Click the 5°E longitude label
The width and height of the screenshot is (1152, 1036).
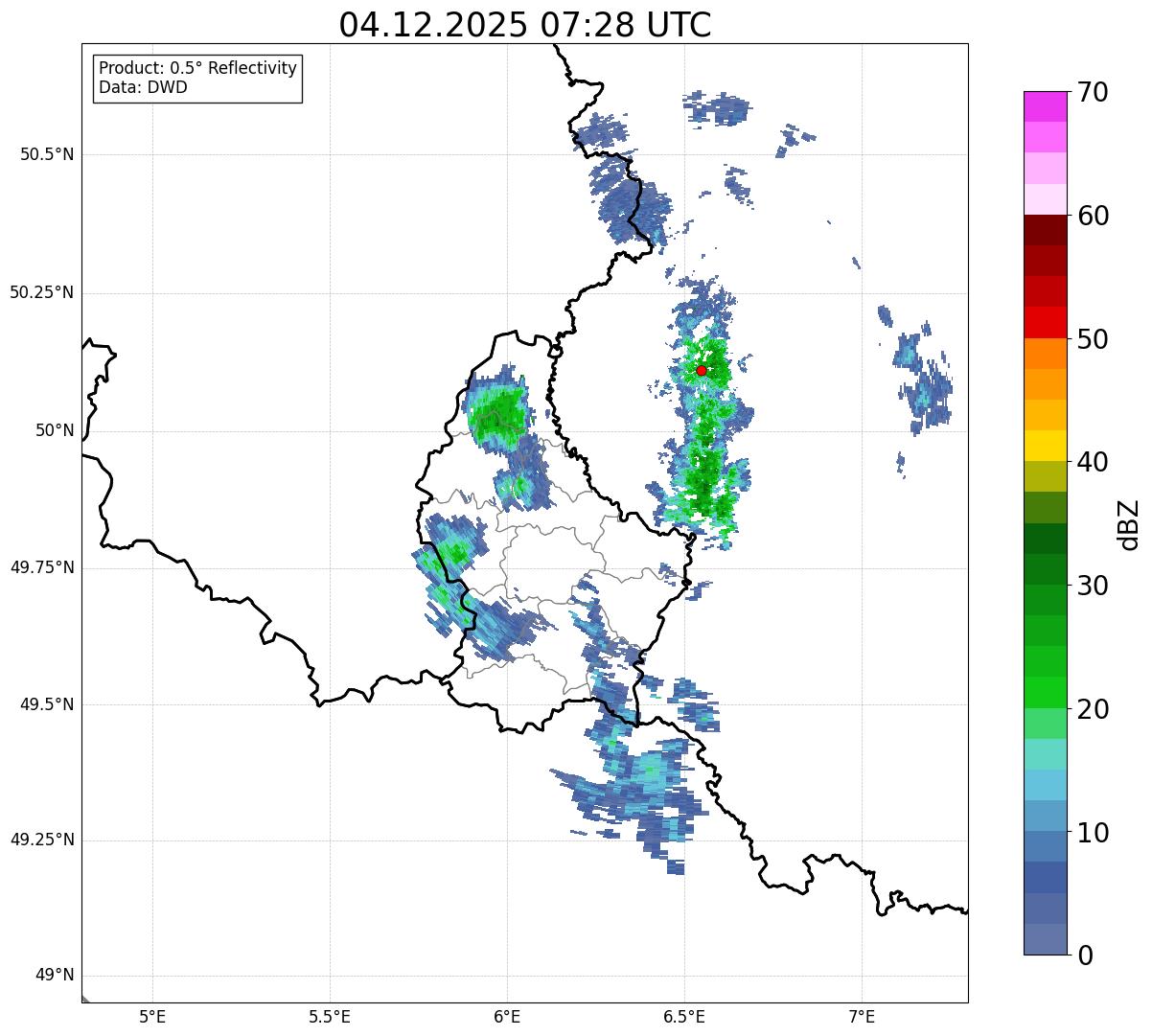tap(152, 1016)
